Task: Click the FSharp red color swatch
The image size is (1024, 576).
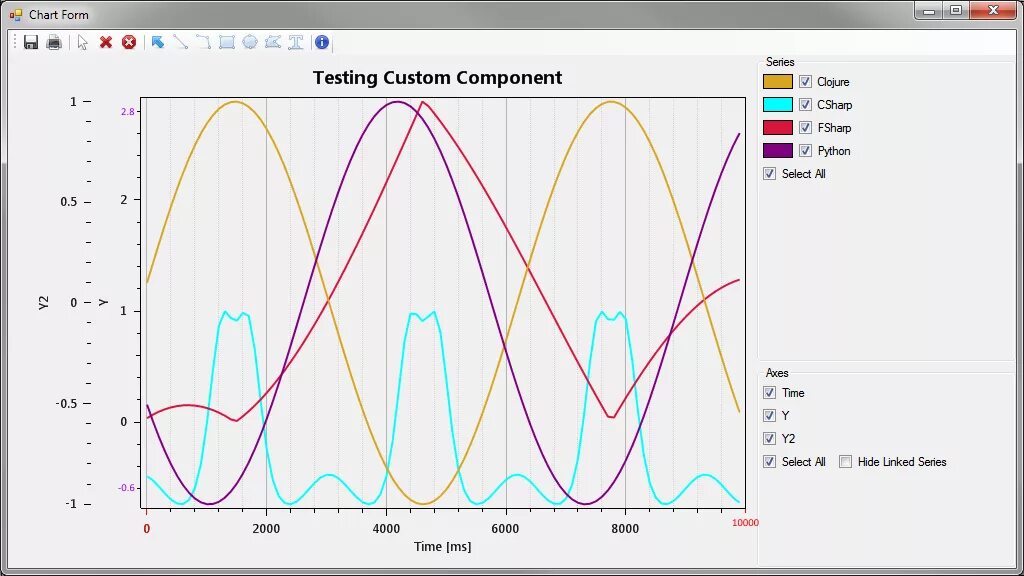Action: 778,127
